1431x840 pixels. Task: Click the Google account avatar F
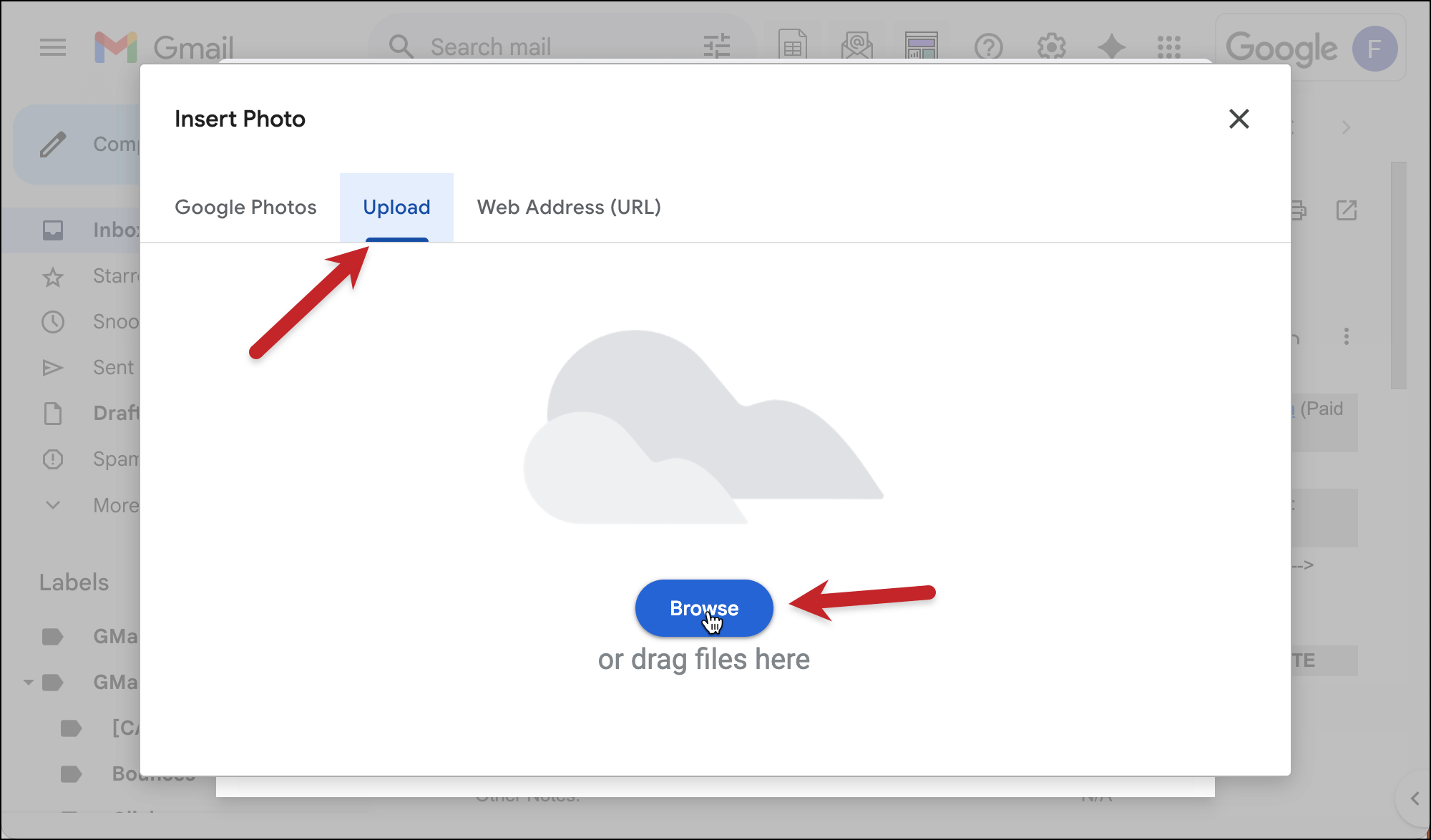pos(1374,49)
